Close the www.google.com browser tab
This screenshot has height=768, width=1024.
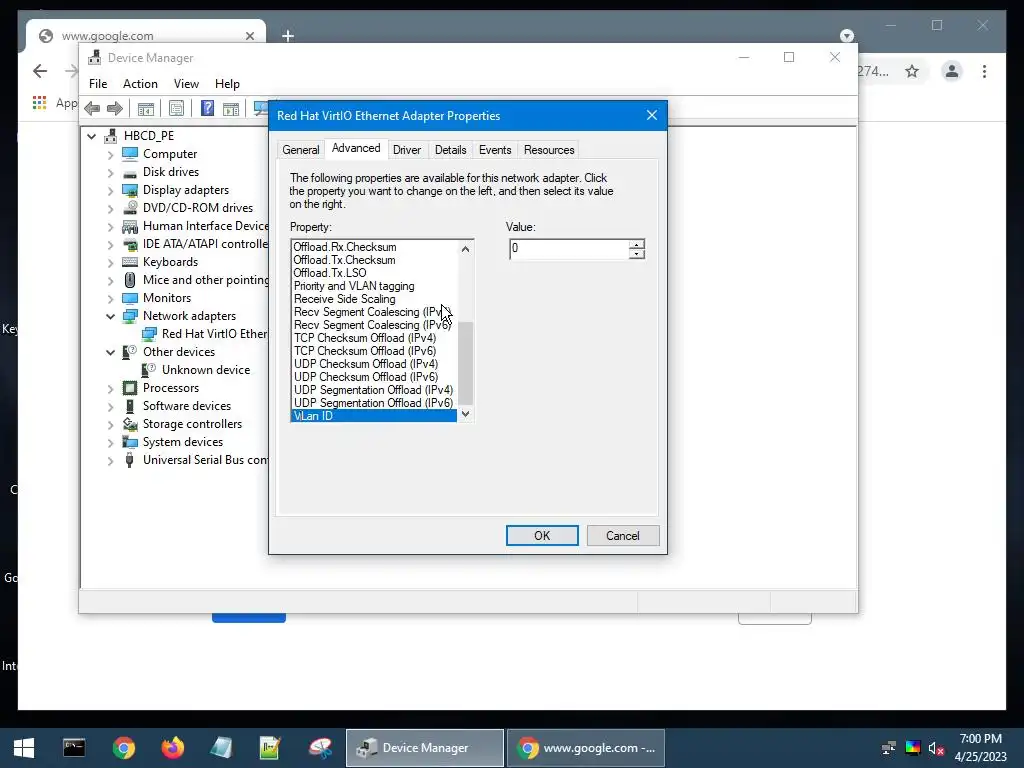[249, 36]
